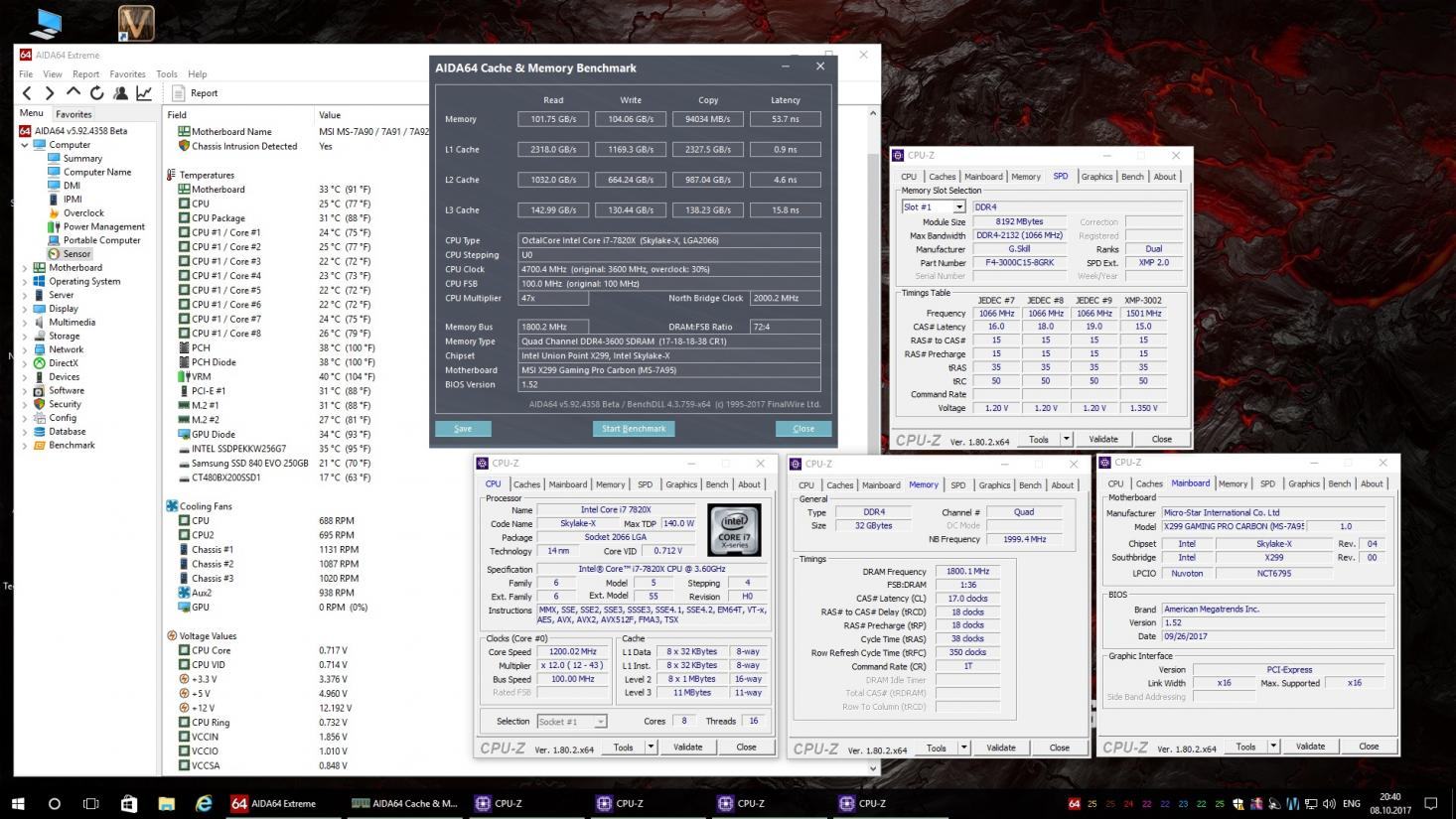
Task: Click the Field column header
Action: click(x=178, y=115)
